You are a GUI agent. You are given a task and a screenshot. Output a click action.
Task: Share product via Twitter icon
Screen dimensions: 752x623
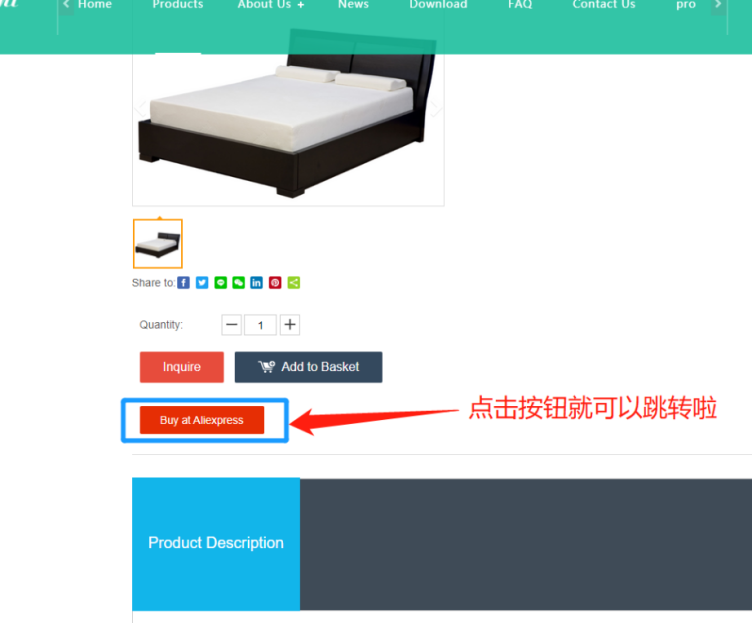202,282
